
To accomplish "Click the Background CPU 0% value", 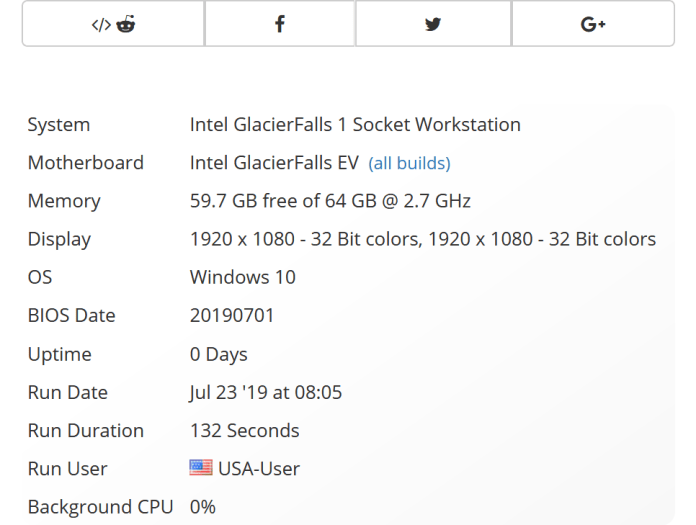I will (x=203, y=506).
